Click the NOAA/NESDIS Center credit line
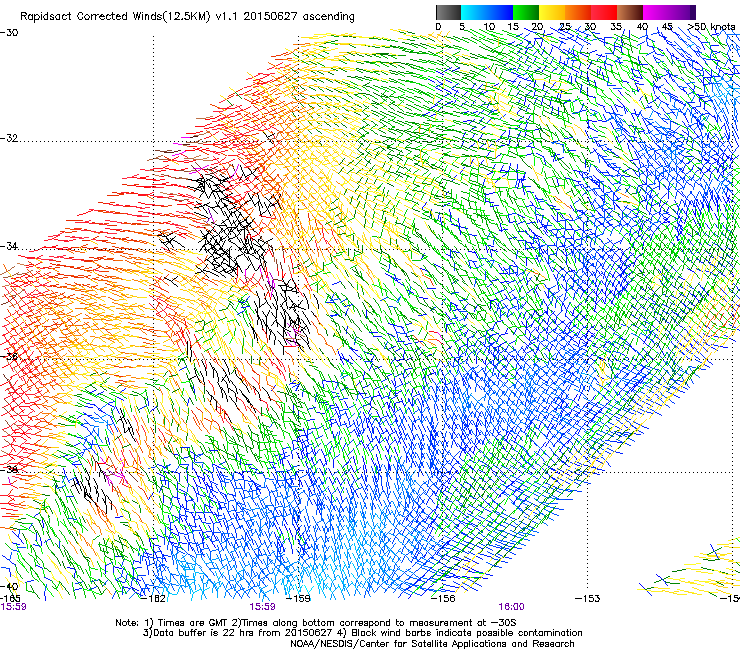The image size is (740, 650). pos(432,644)
